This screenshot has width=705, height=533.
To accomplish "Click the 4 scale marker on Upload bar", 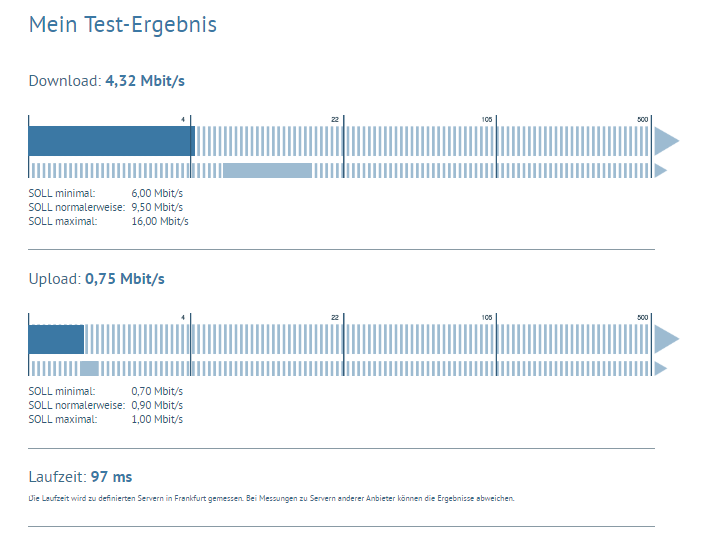I will pos(184,317).
